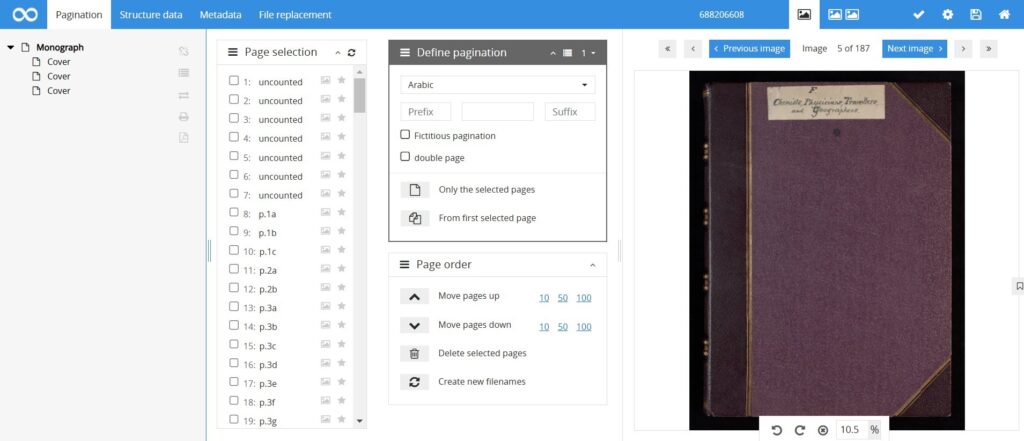This screenshot has height=441, width=1024.
Task: Open the column count 1 dropdown
Action: pos(588,53)
